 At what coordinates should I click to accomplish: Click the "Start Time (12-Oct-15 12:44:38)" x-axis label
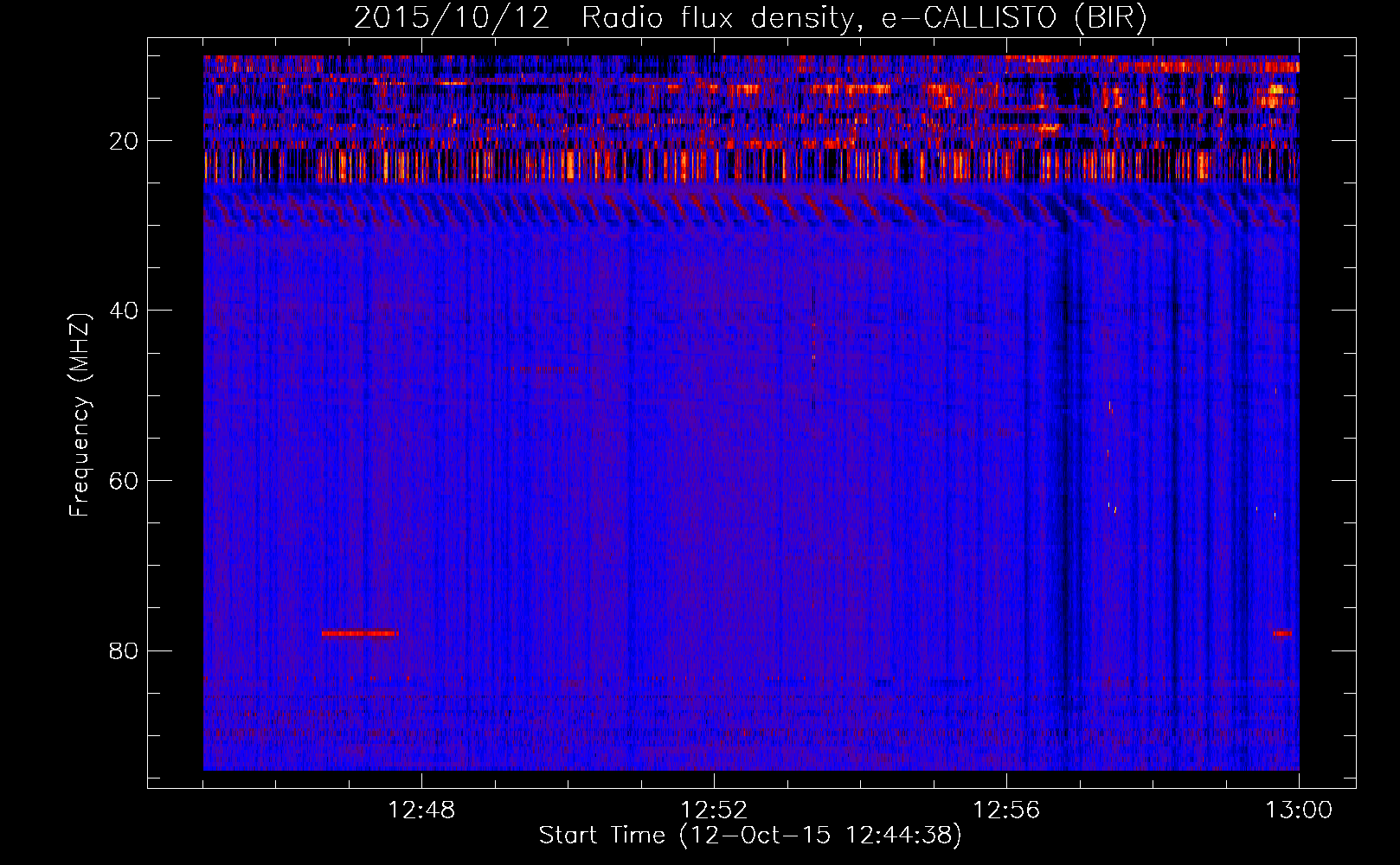pyautogui.click(x=750, y=836)
